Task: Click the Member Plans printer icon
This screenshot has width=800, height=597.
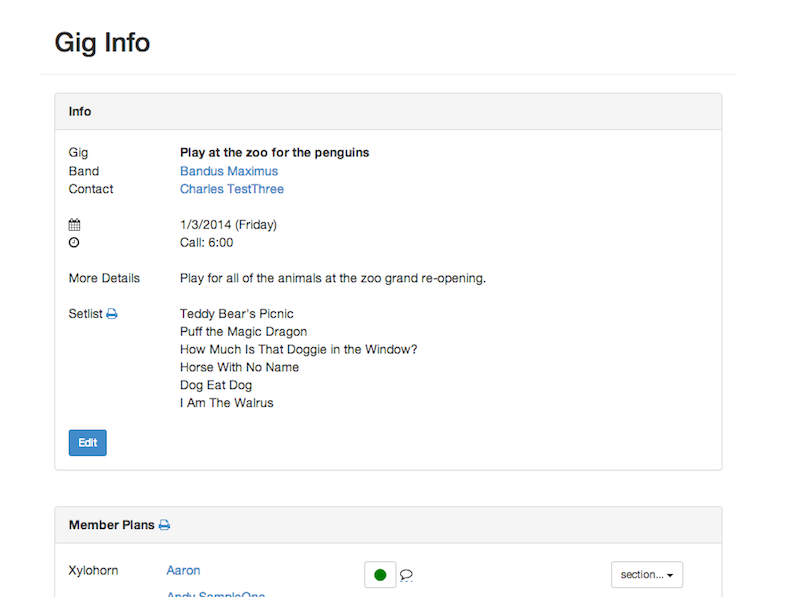Action: tap(165, 525)
